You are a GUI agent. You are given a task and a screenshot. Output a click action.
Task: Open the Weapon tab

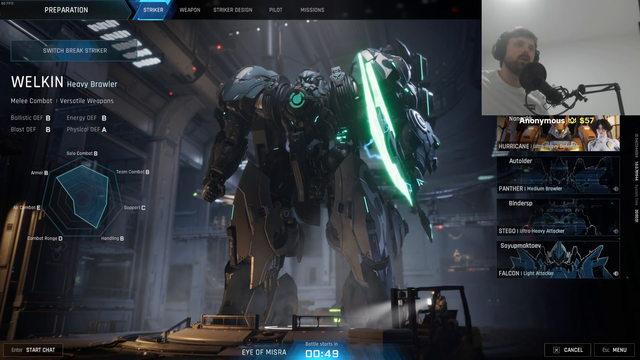click(190, 10)
